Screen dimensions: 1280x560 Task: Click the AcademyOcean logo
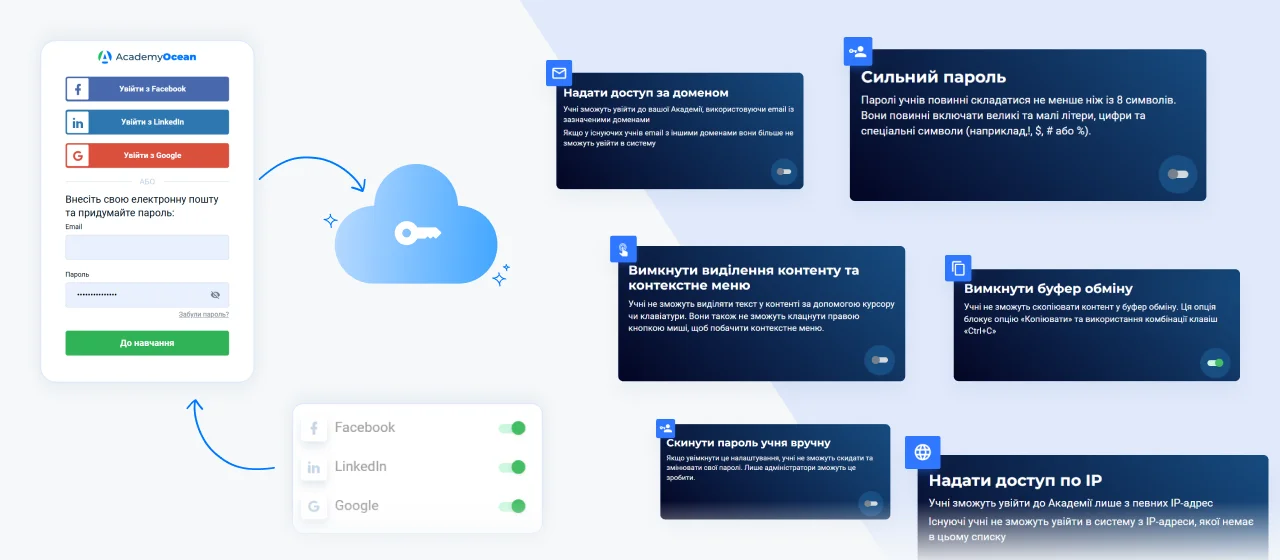coord(147,57)
